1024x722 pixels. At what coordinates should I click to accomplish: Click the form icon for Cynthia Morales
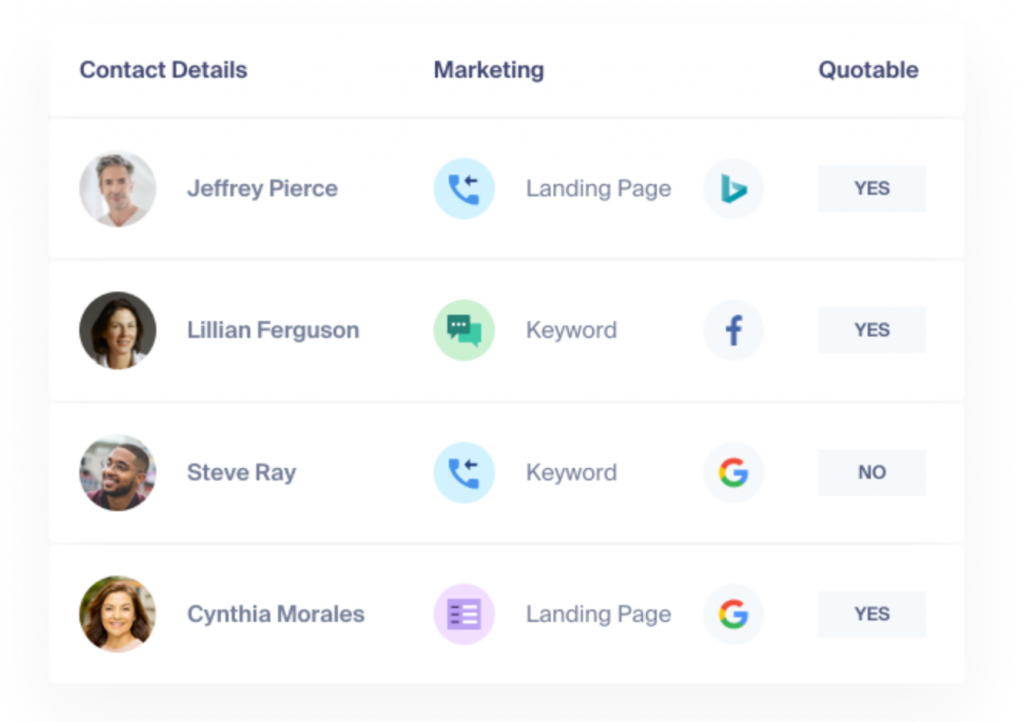point(464,614)
